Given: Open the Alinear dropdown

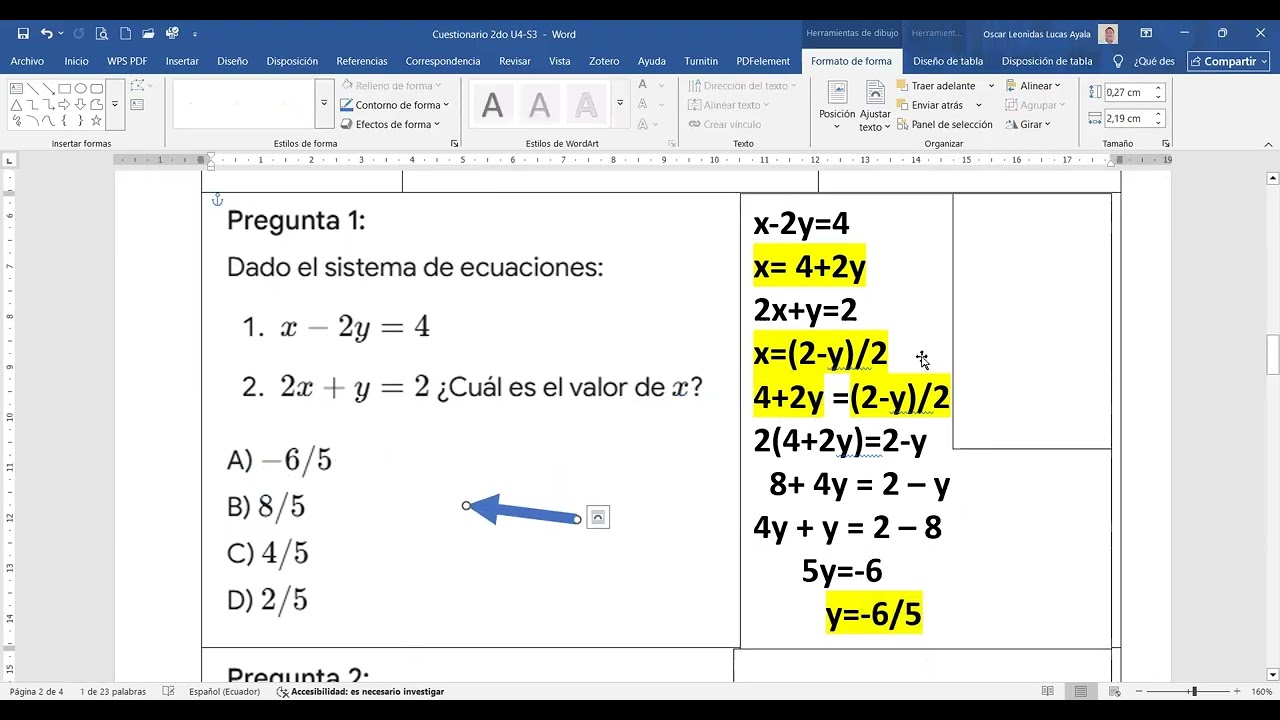Looking at the screenshot, I should click(1034, 86).
